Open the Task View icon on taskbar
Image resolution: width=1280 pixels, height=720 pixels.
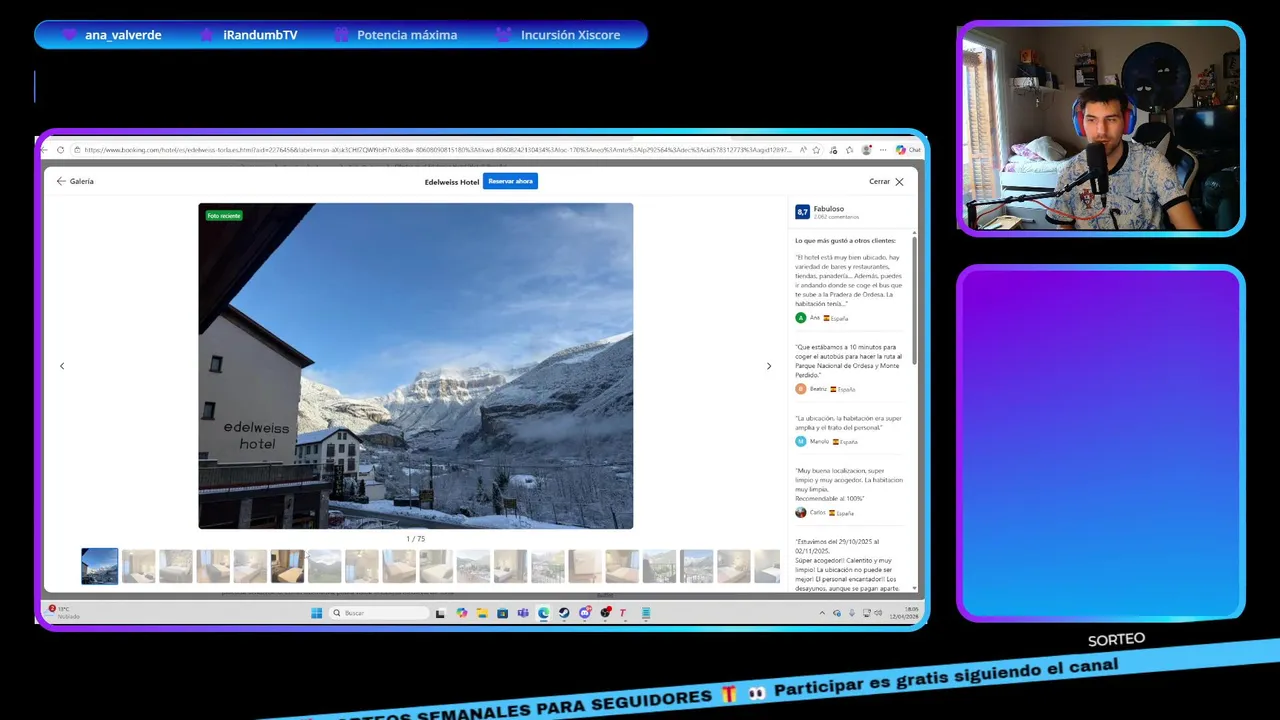(x=440, y=613)
